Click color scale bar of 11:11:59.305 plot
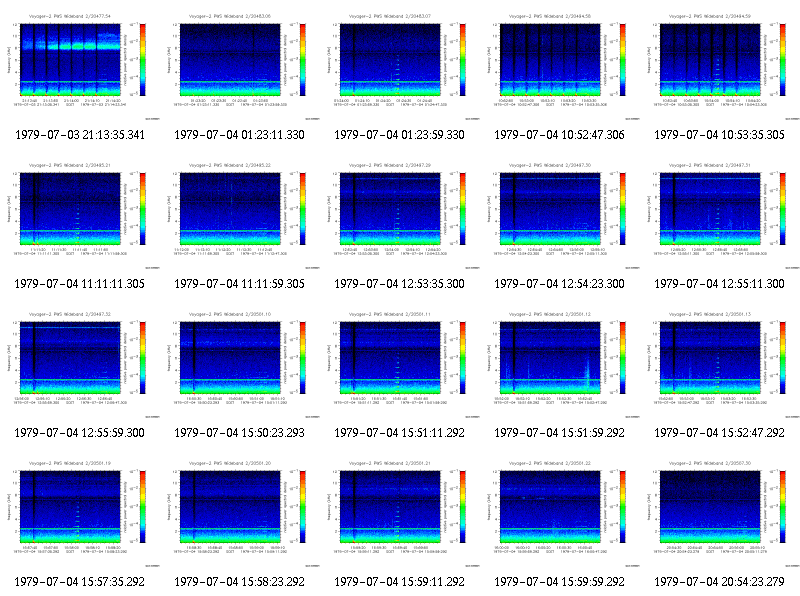The width and height of the screenshot is (800, 596). point(303,209)
